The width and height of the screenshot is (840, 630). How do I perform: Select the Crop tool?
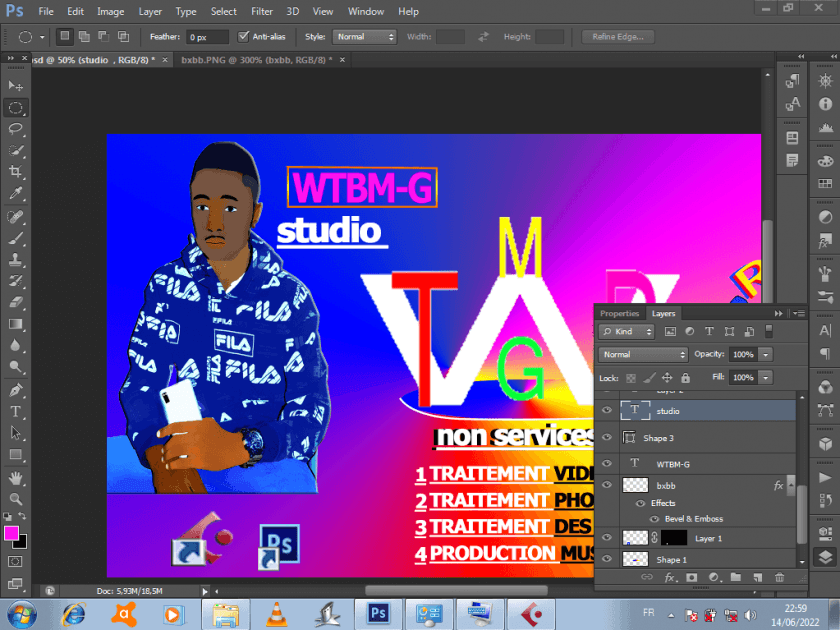click(x=16, y=172)
